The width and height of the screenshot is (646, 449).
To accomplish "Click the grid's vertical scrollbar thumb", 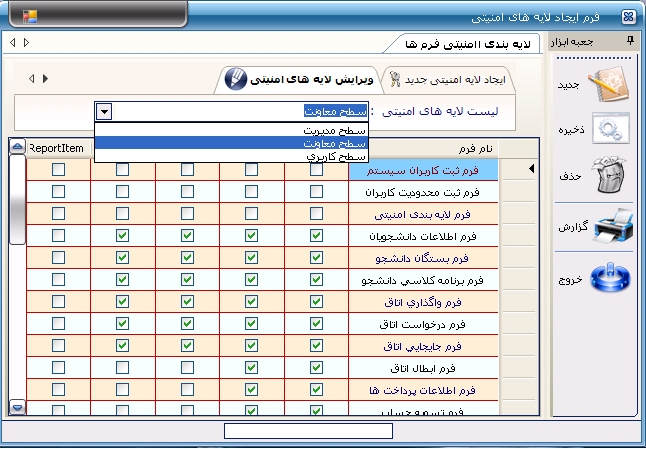I will pyautogui.click(x=17, y=199).
